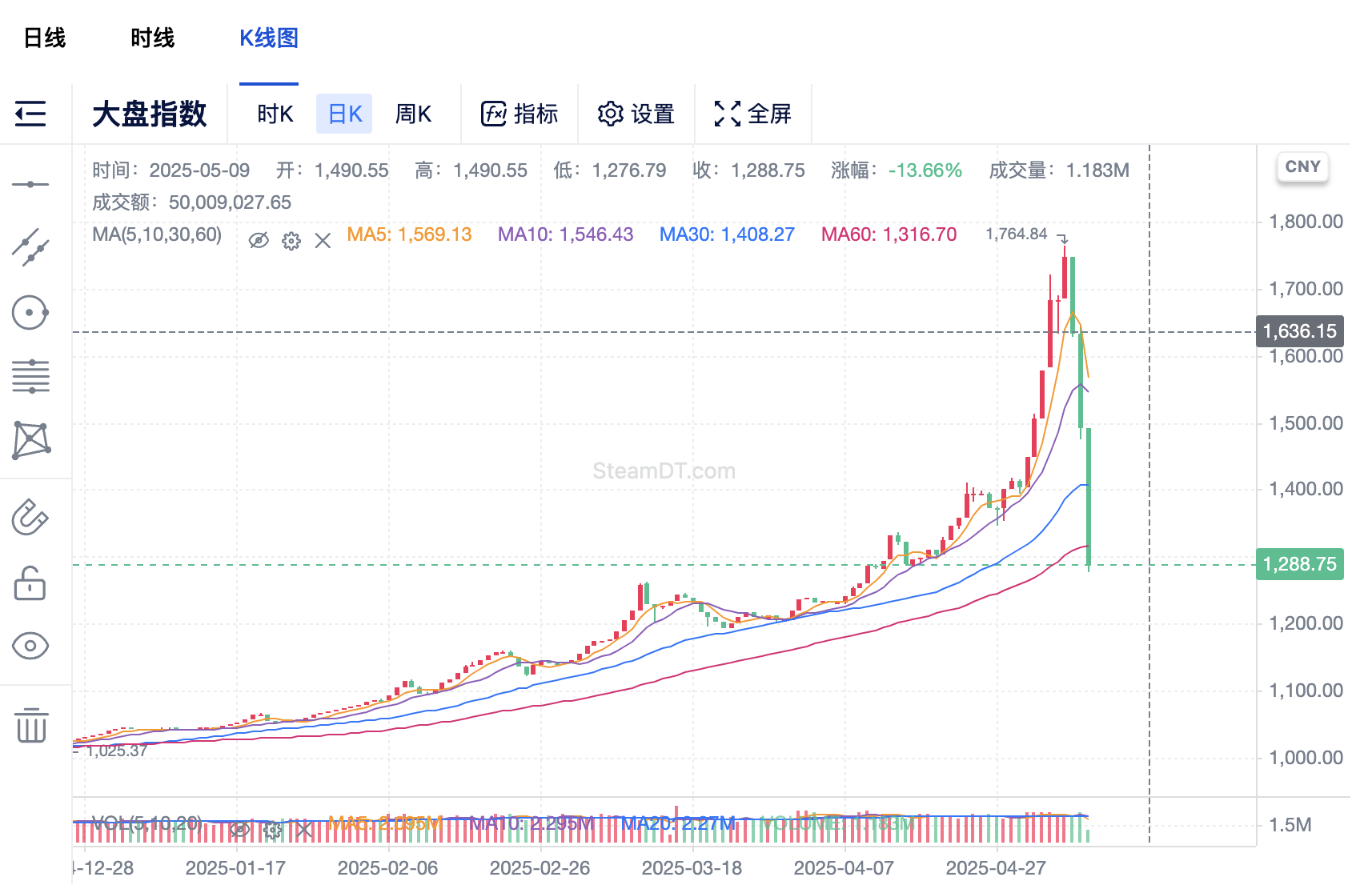
Task: Select the trend line drawing tool
Action: (30, 246)
